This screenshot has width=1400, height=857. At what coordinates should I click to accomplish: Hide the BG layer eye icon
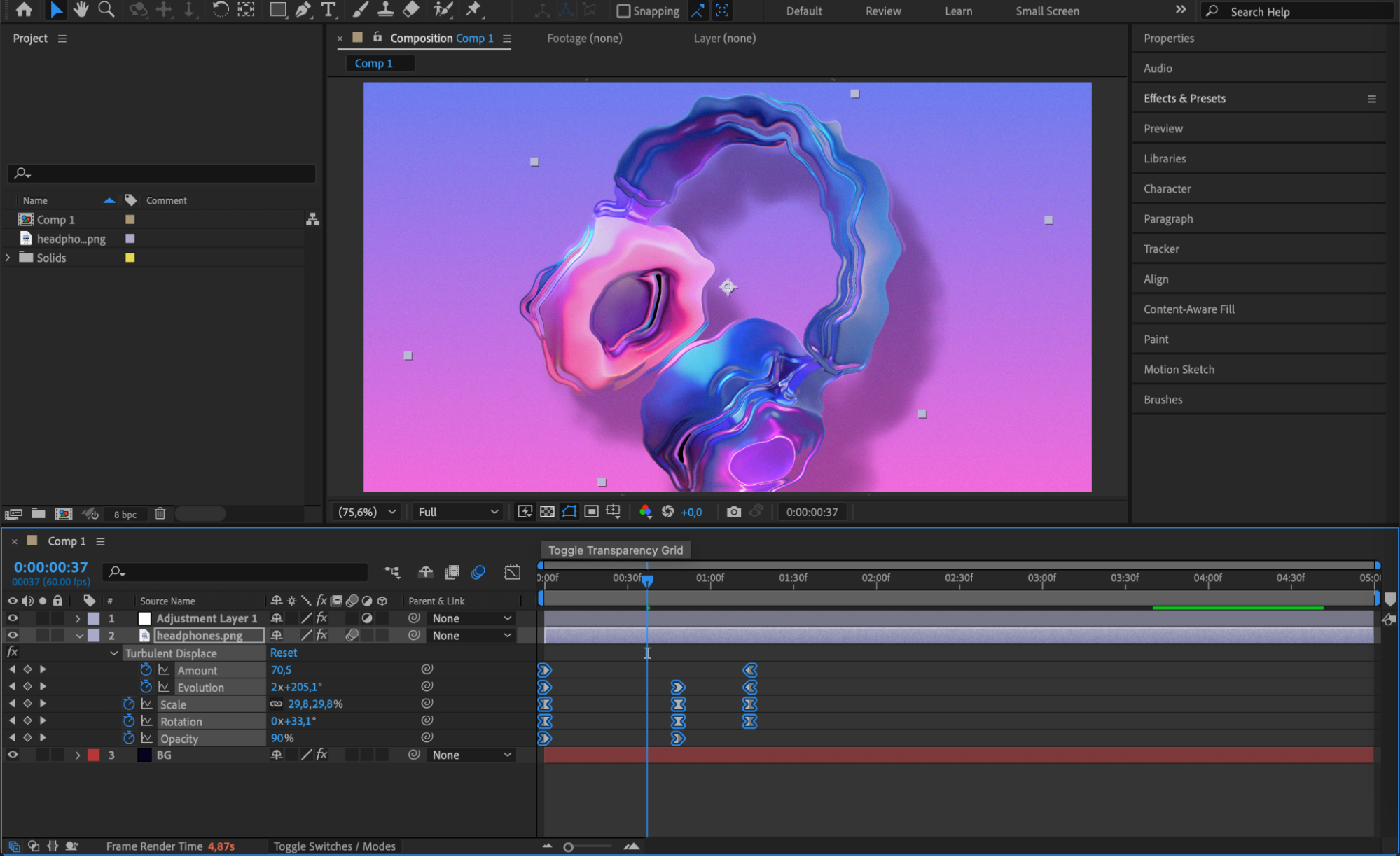pyautogui.click(x=13, y=755)
